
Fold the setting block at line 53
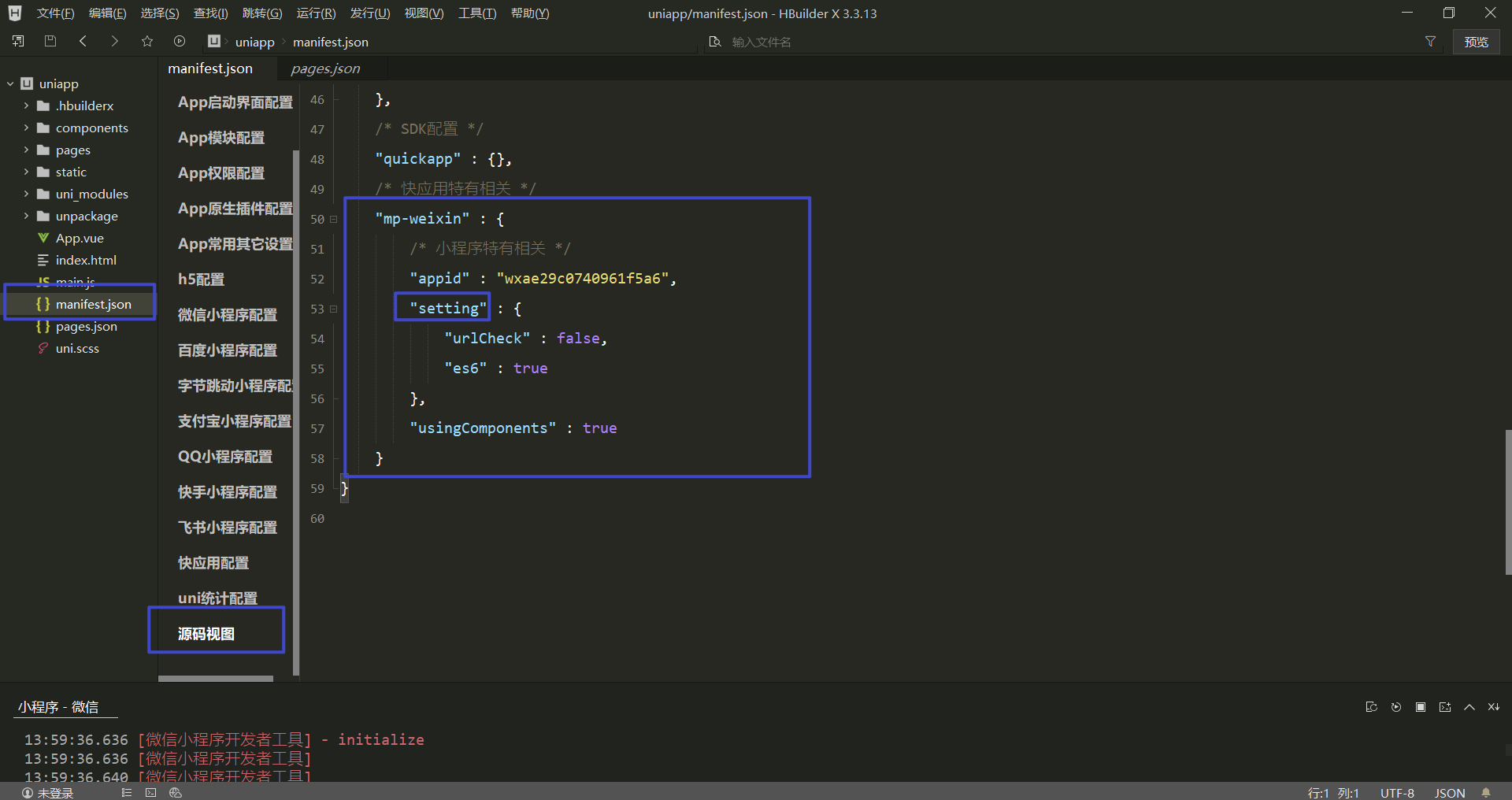coord(333,309)
